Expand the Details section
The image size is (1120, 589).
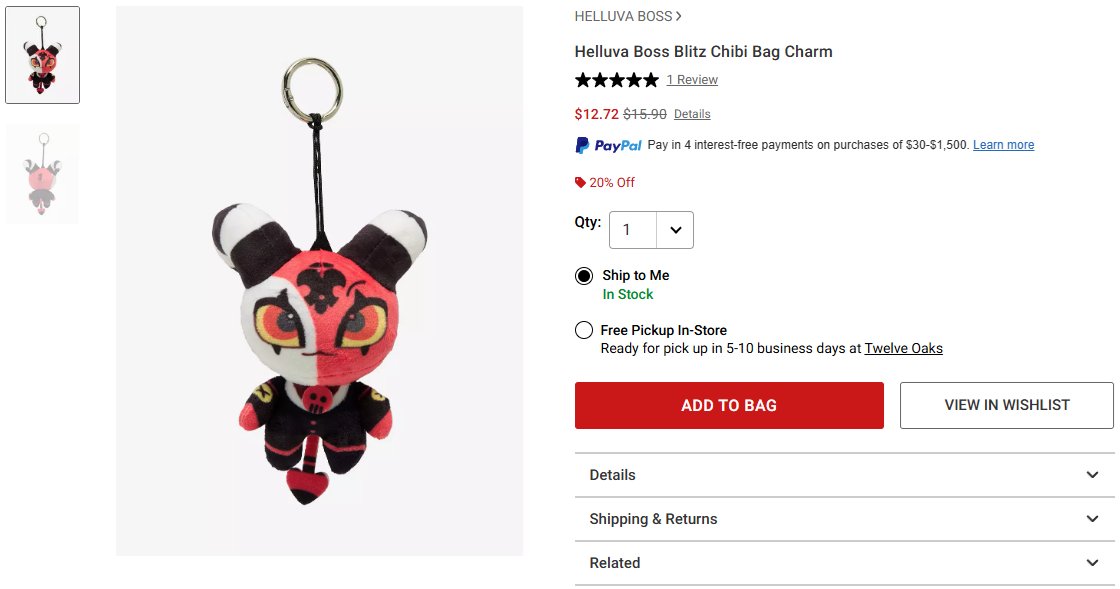tap(844, 475)
